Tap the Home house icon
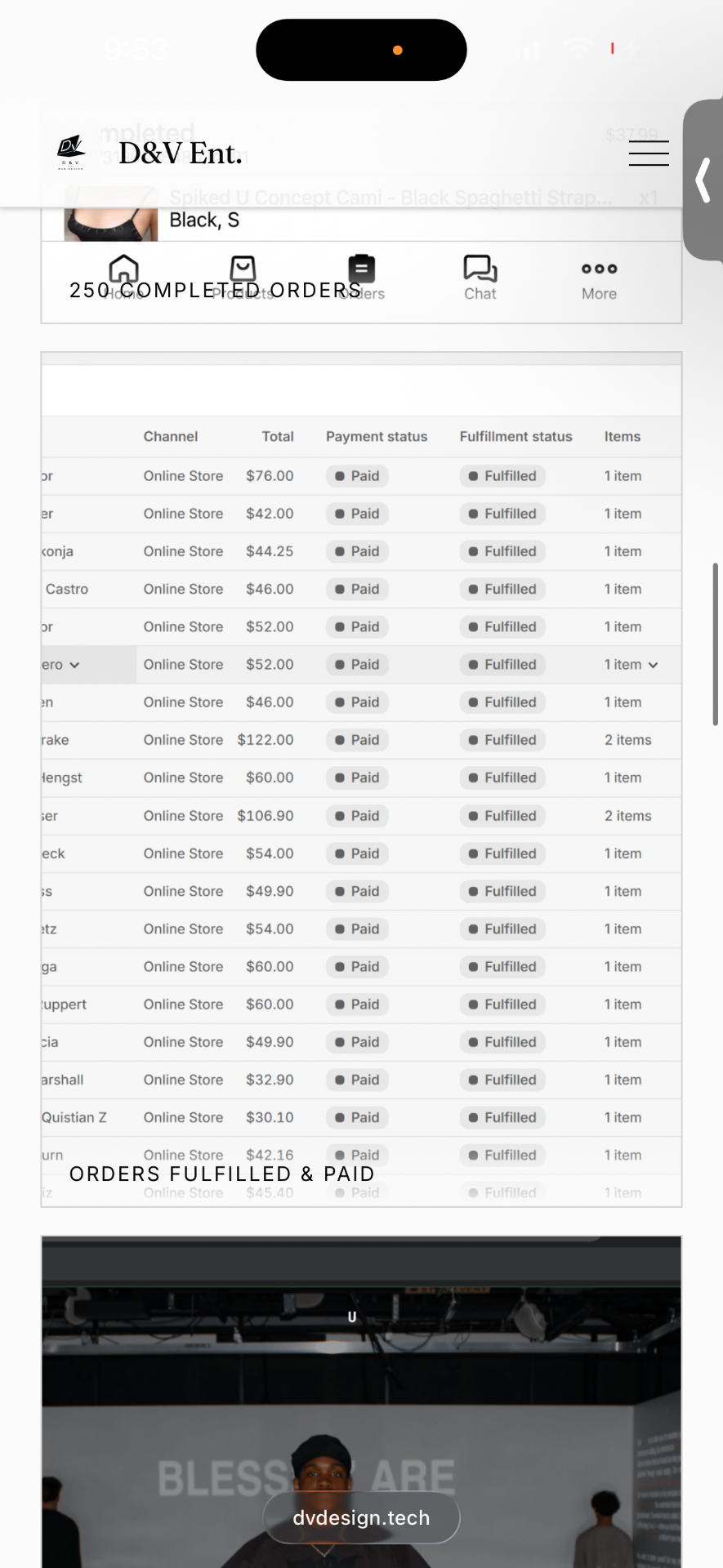 pyautogui.click(x=124, y=268)
